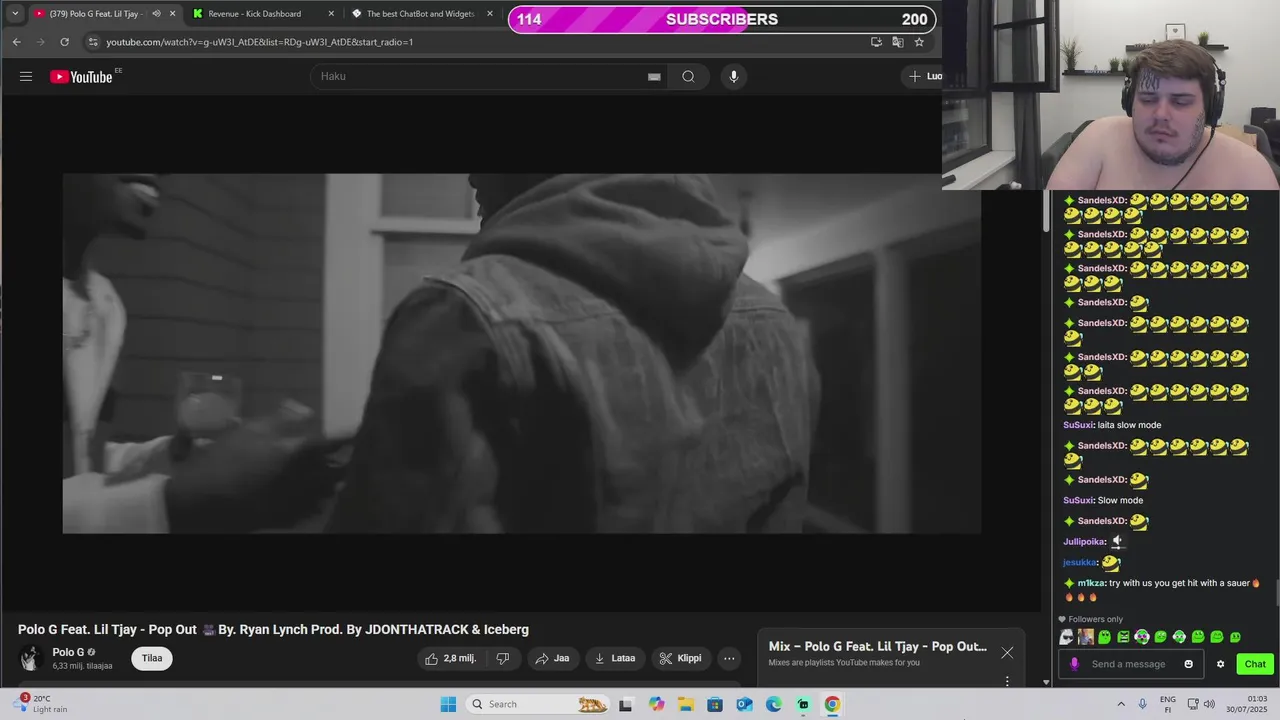Go to the YouTube home logo
Image resolution: width=1280 pixels, height=720 pixels.
tap(81, 77)
